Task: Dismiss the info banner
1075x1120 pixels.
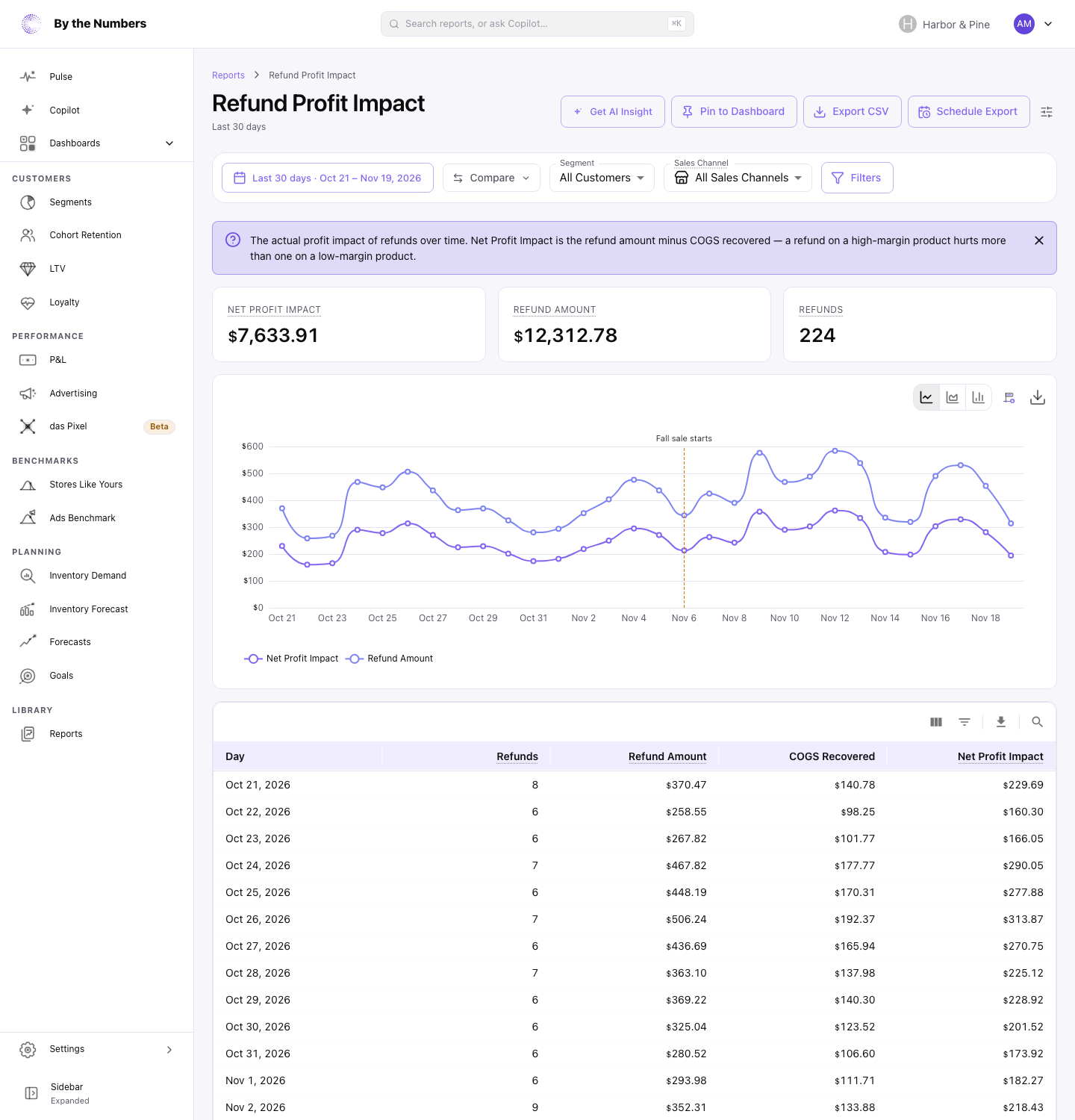Action: point(1039,240)
